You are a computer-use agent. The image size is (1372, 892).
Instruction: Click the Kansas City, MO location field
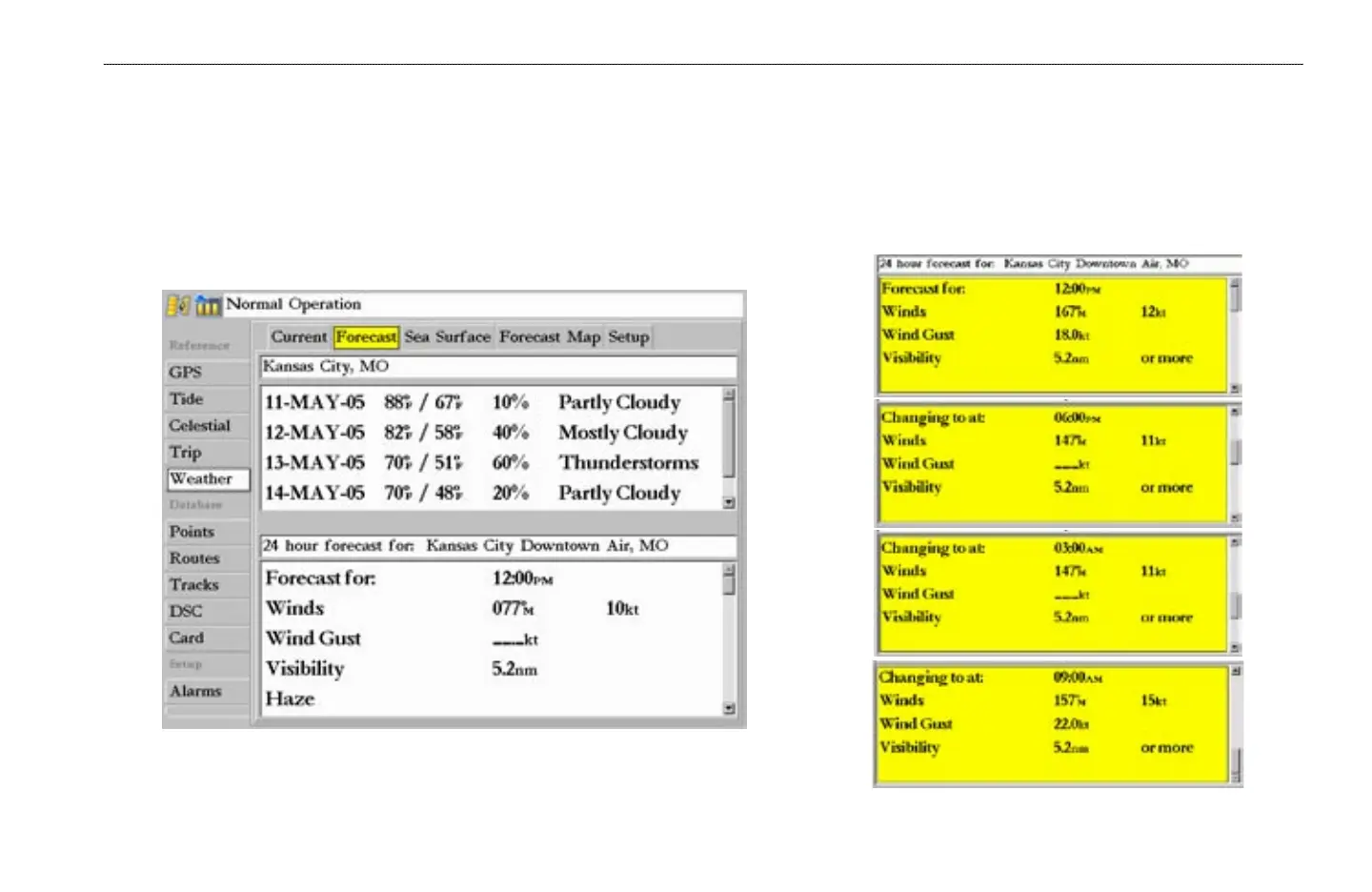coord(498,367)
